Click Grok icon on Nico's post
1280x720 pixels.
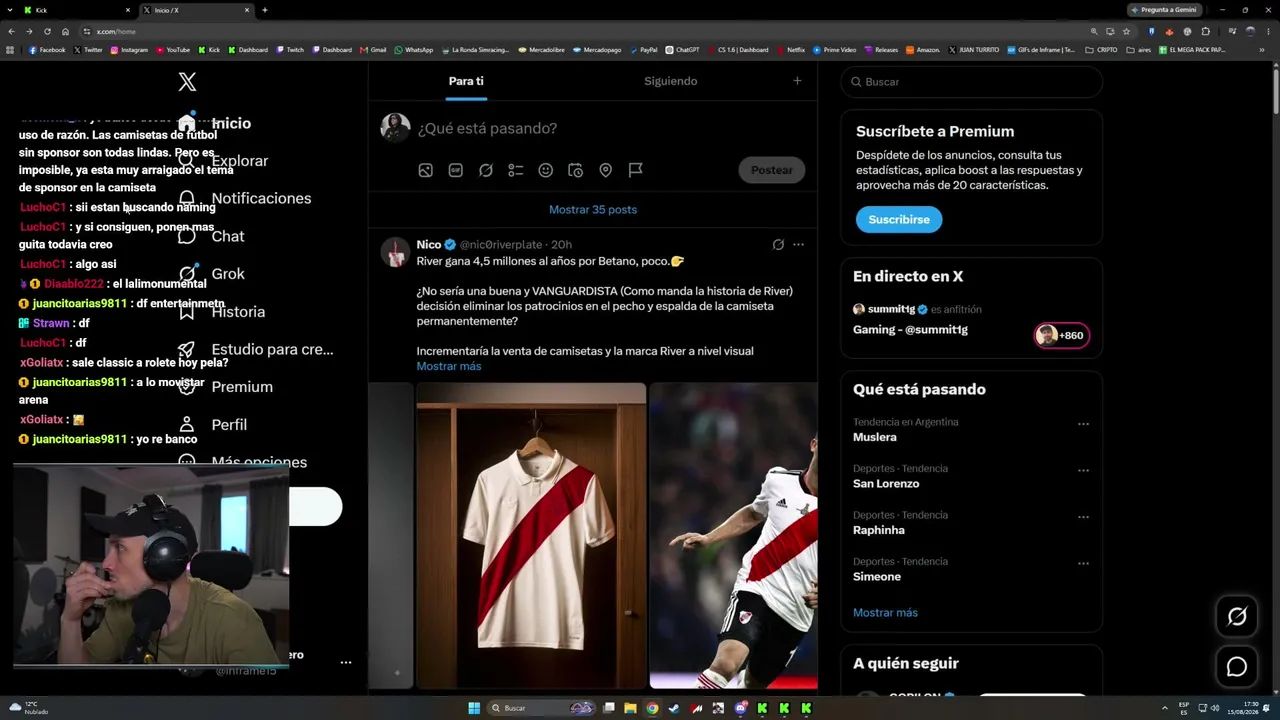coord(778,244)
